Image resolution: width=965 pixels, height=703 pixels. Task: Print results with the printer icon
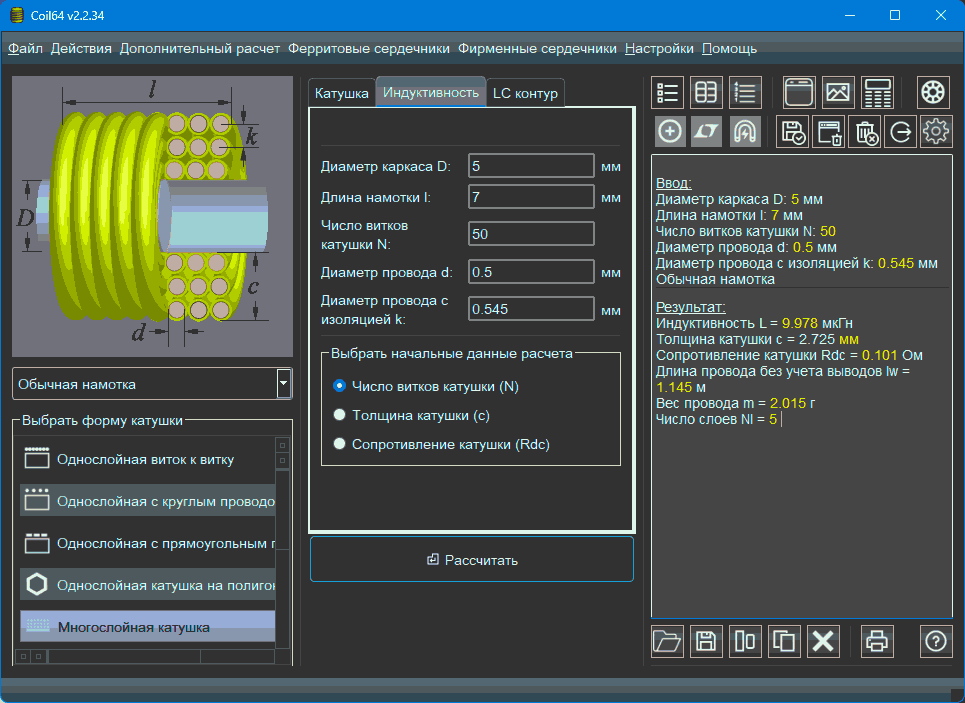tap(877, 641)
